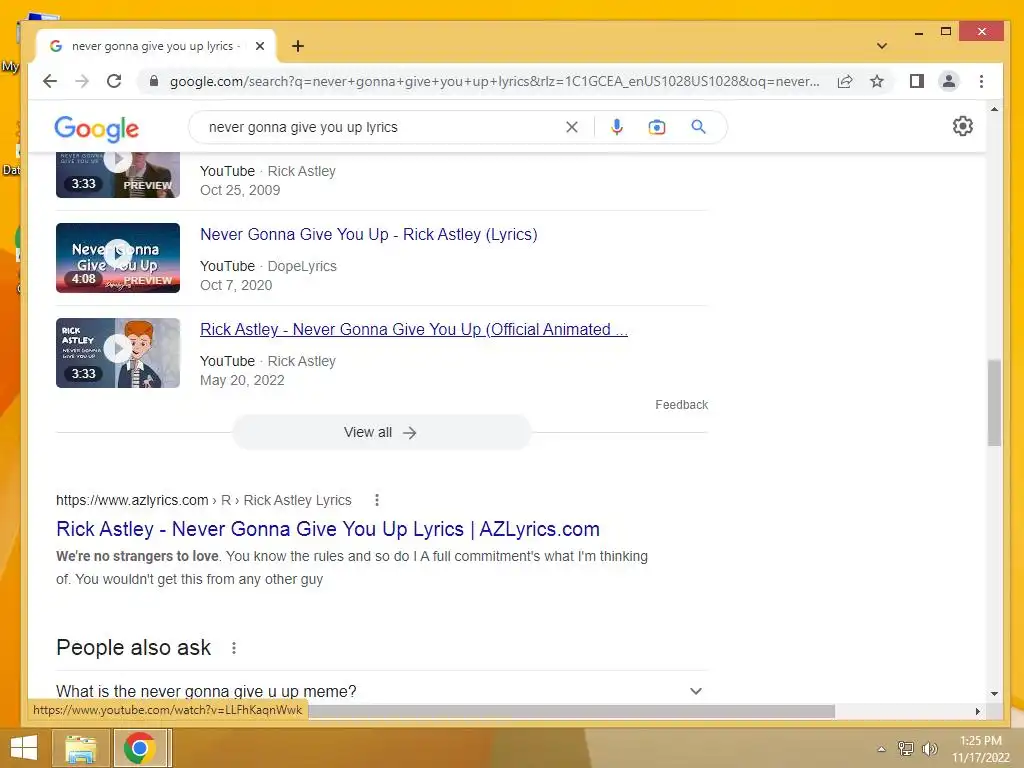
Task: Open the Windows Start button
Action: coord(24,748)
